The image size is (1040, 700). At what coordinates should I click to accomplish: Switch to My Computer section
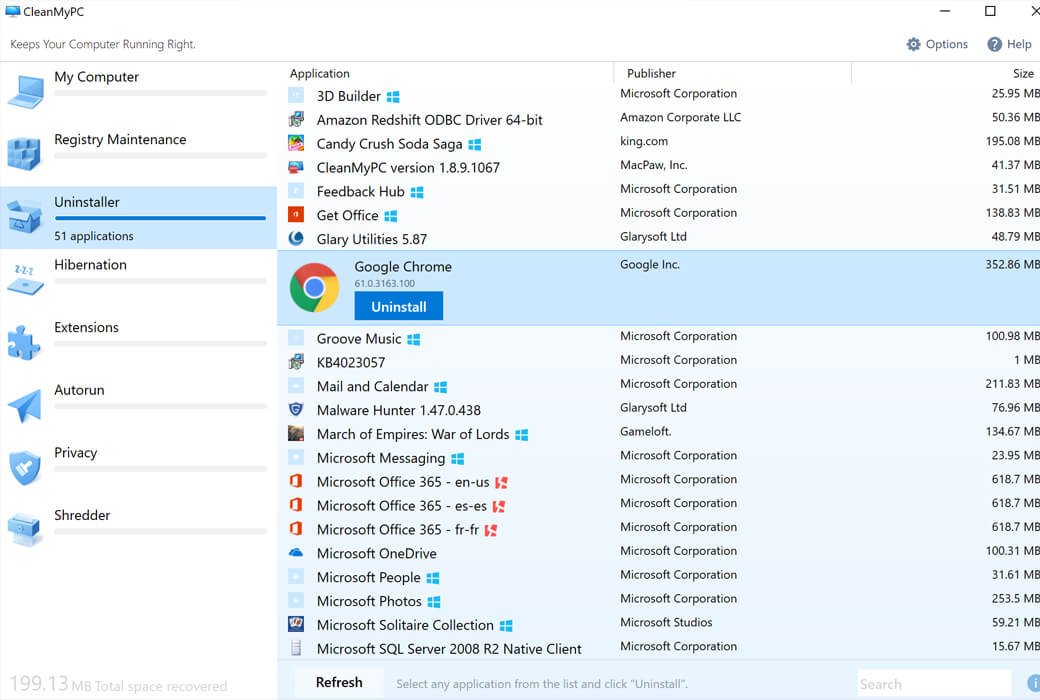[x=138, y=92]
